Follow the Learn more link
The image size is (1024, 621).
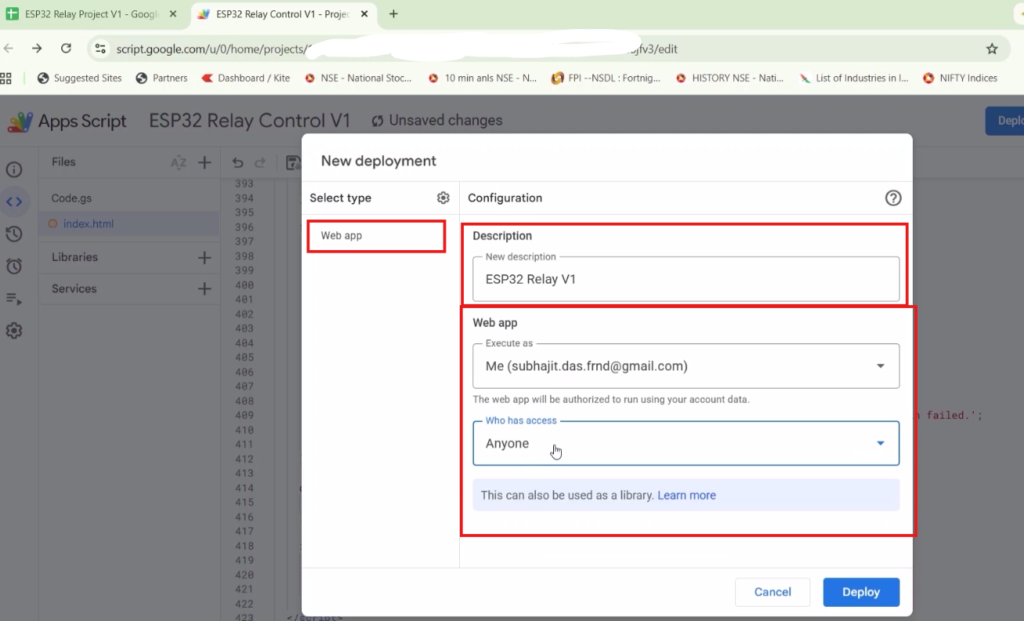pyautogui.click(x=686, y=495)
